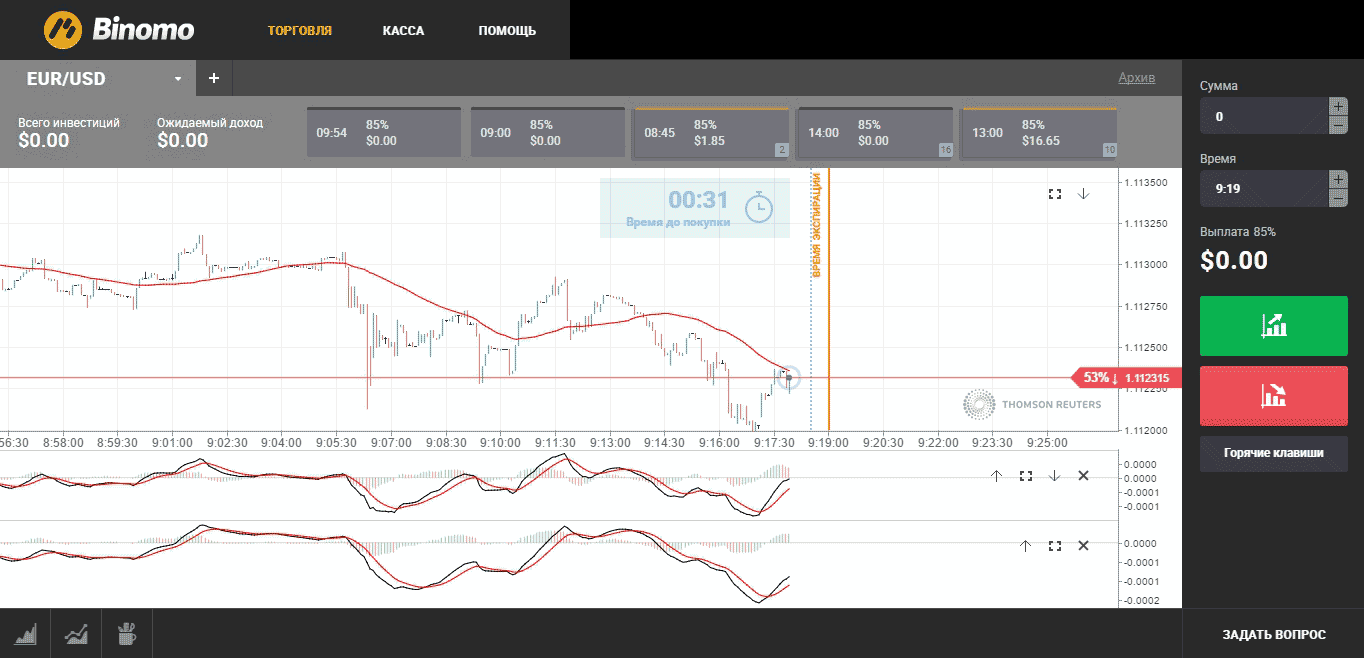
Task: Select the 09:00 trade card
Action: tap(547, 133)
